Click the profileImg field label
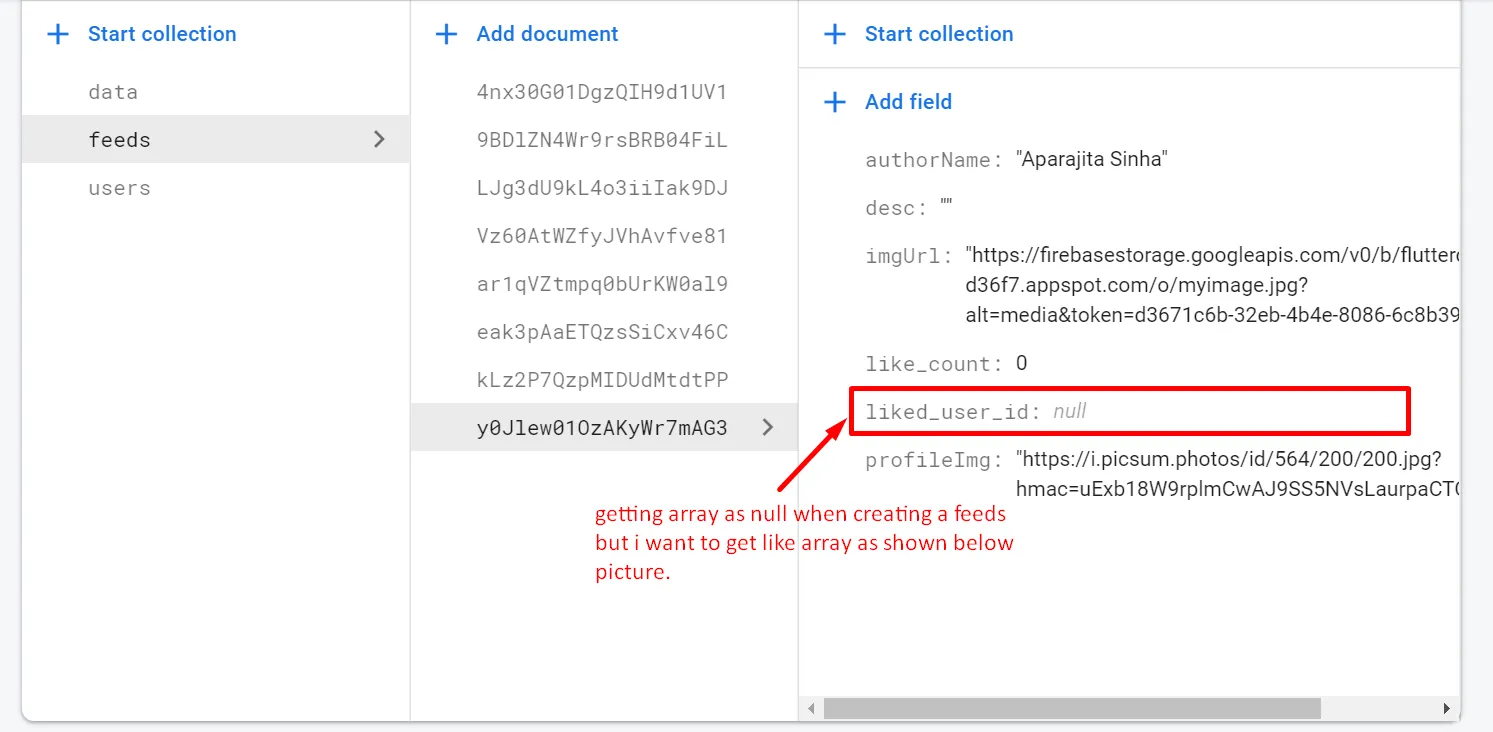The height and width of the screenshot is (732, 1493). pos(933,460)
